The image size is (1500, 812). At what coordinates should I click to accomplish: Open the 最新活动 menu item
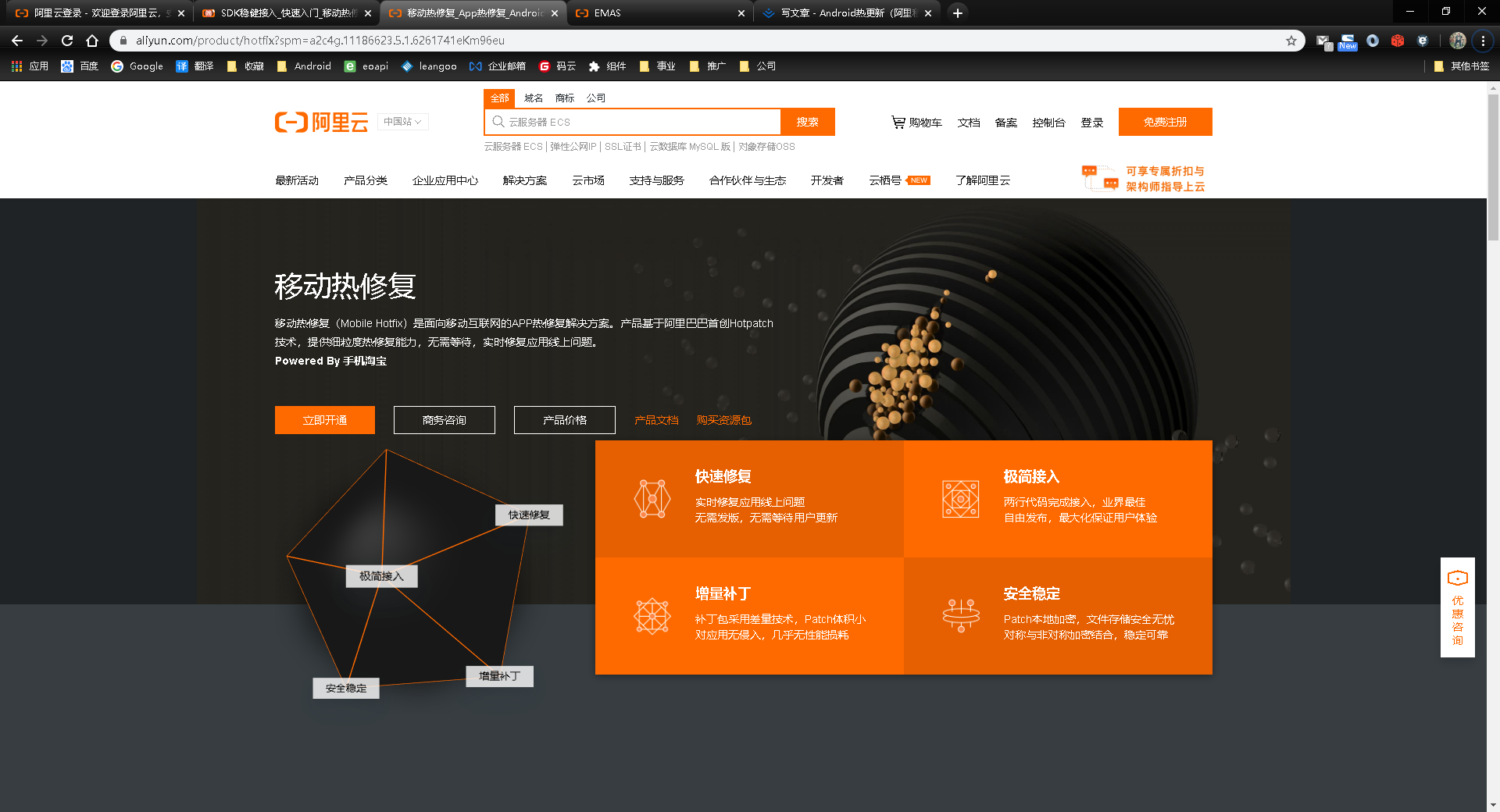pos(297,180)
